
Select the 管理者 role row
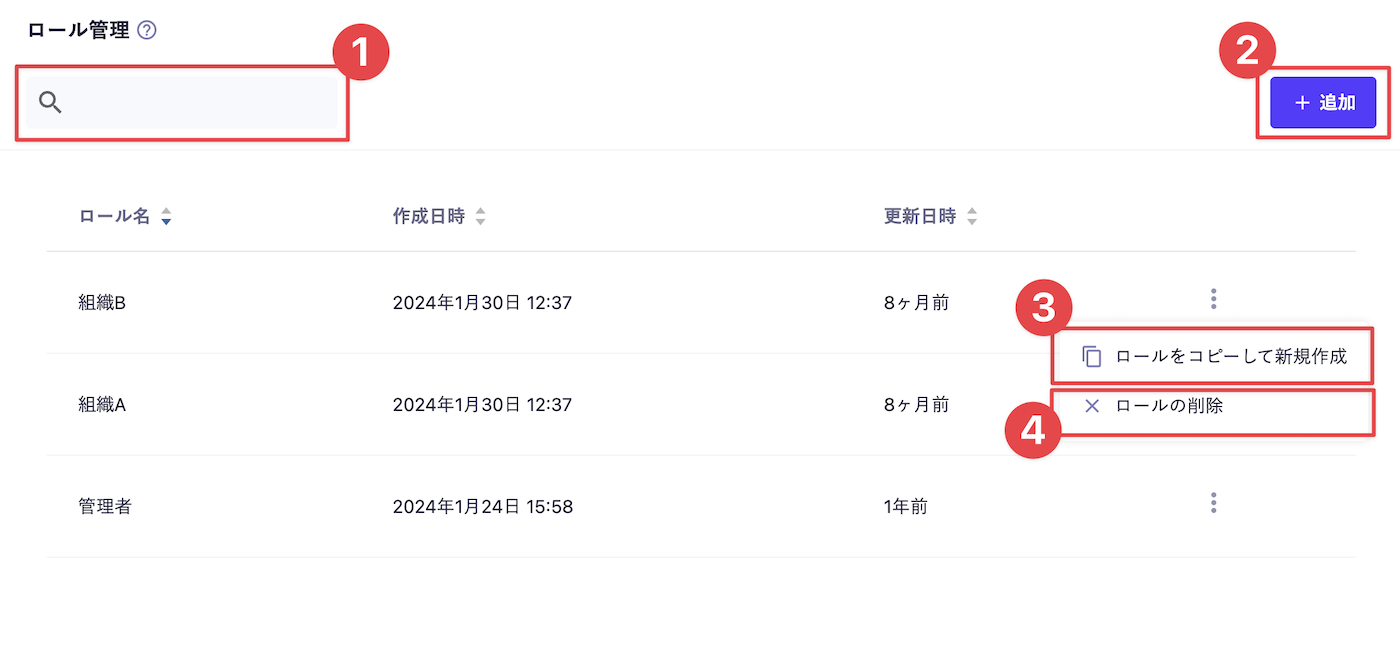click(x=104, y=506)
